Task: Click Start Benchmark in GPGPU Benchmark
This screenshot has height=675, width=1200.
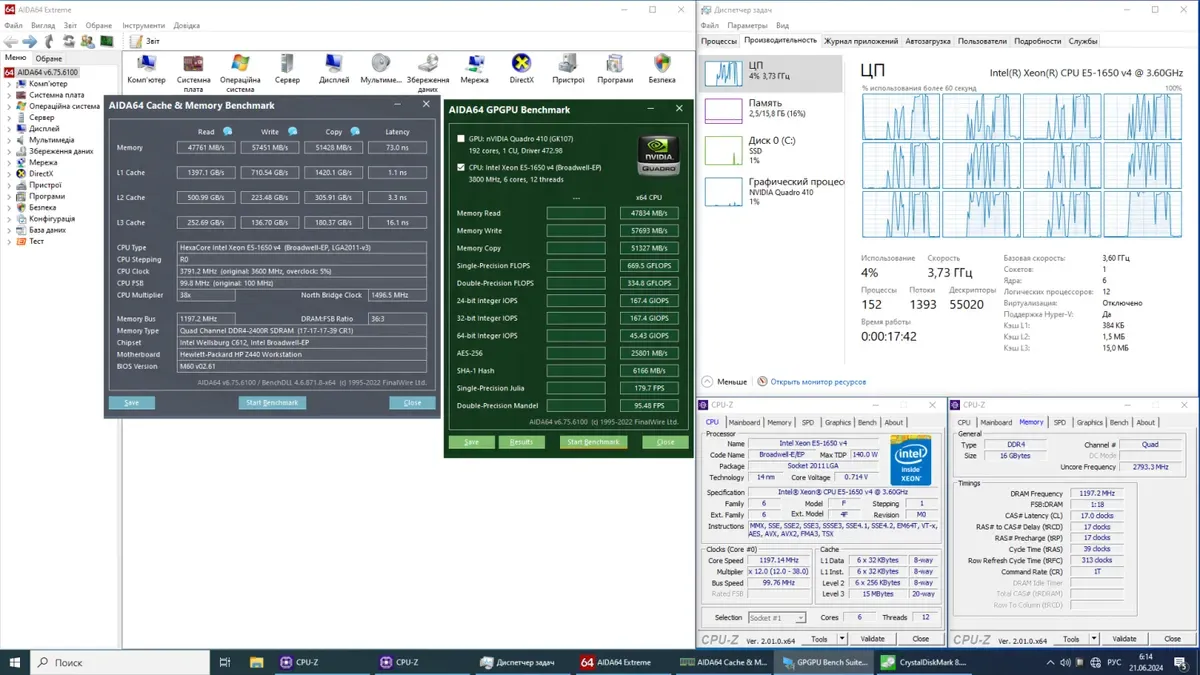Action: pyautogui.click(x=594, y=442)
